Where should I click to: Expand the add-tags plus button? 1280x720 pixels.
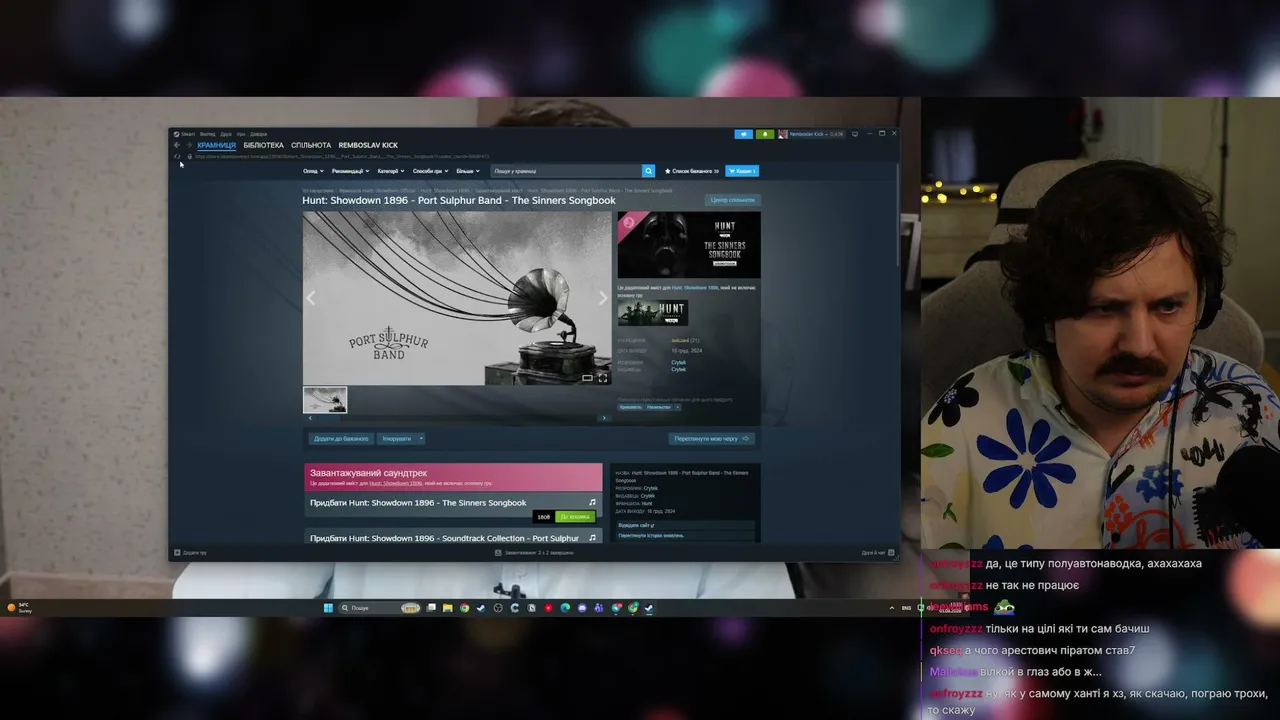pos(677,407)
